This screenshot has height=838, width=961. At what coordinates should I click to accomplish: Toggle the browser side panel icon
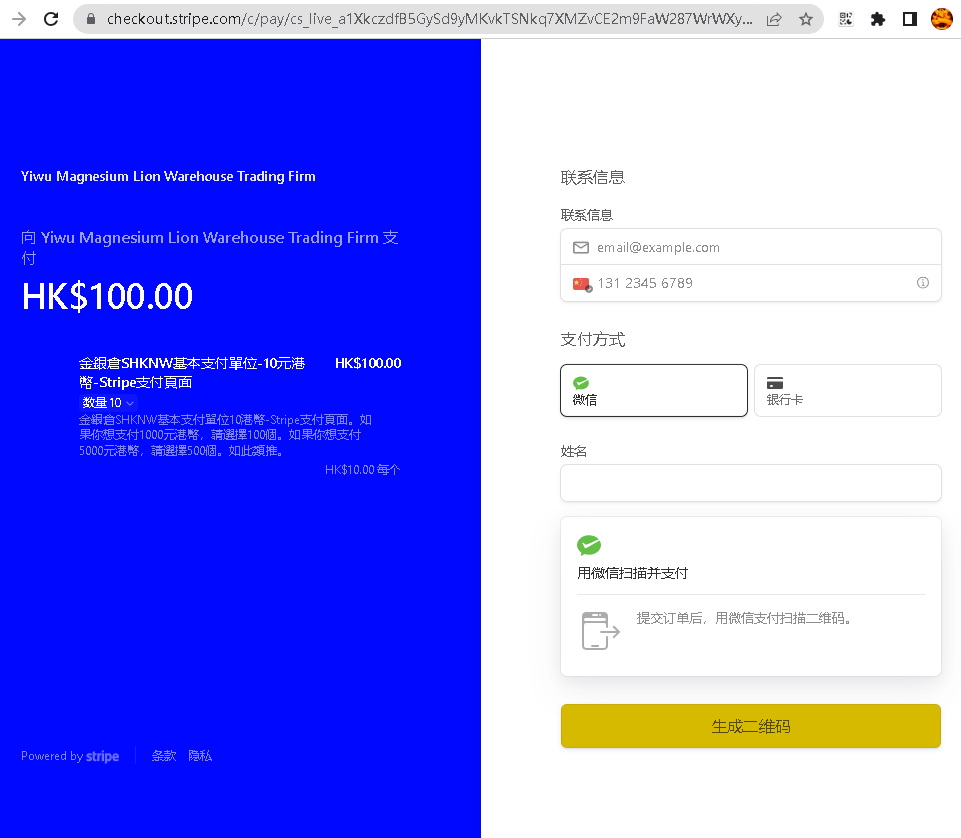(910, 19)
